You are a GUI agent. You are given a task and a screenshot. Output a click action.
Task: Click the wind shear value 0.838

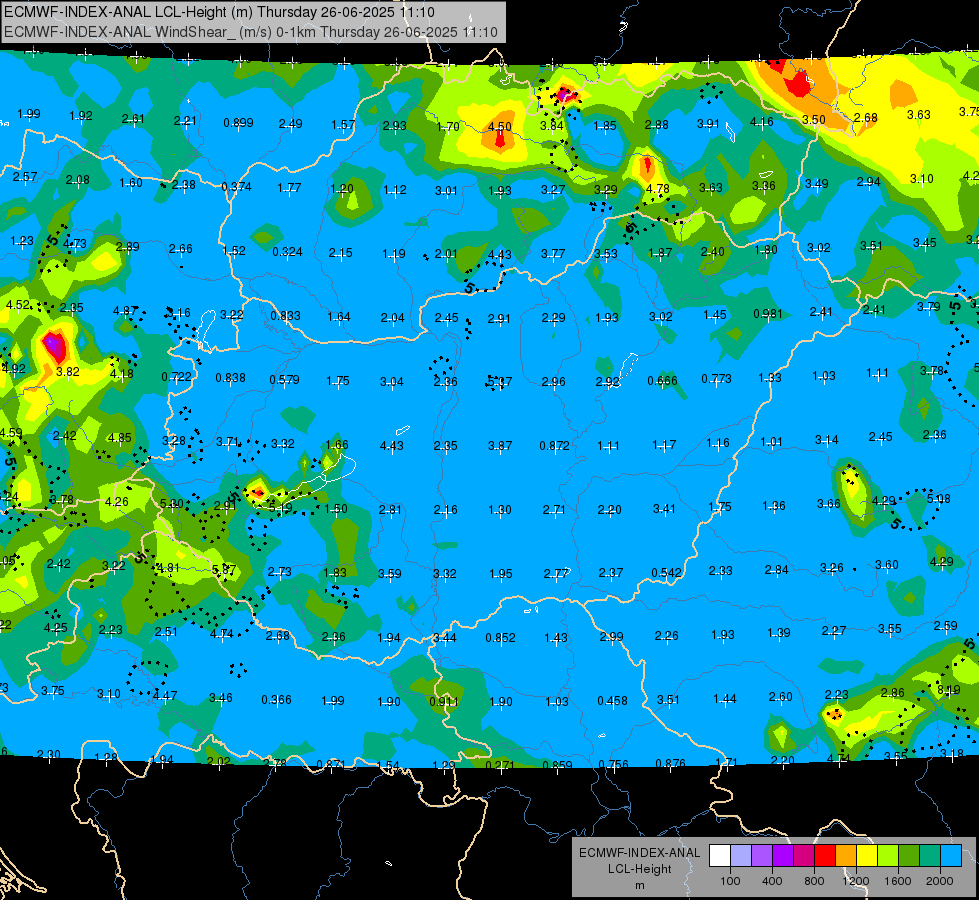(x=230, y=377)
